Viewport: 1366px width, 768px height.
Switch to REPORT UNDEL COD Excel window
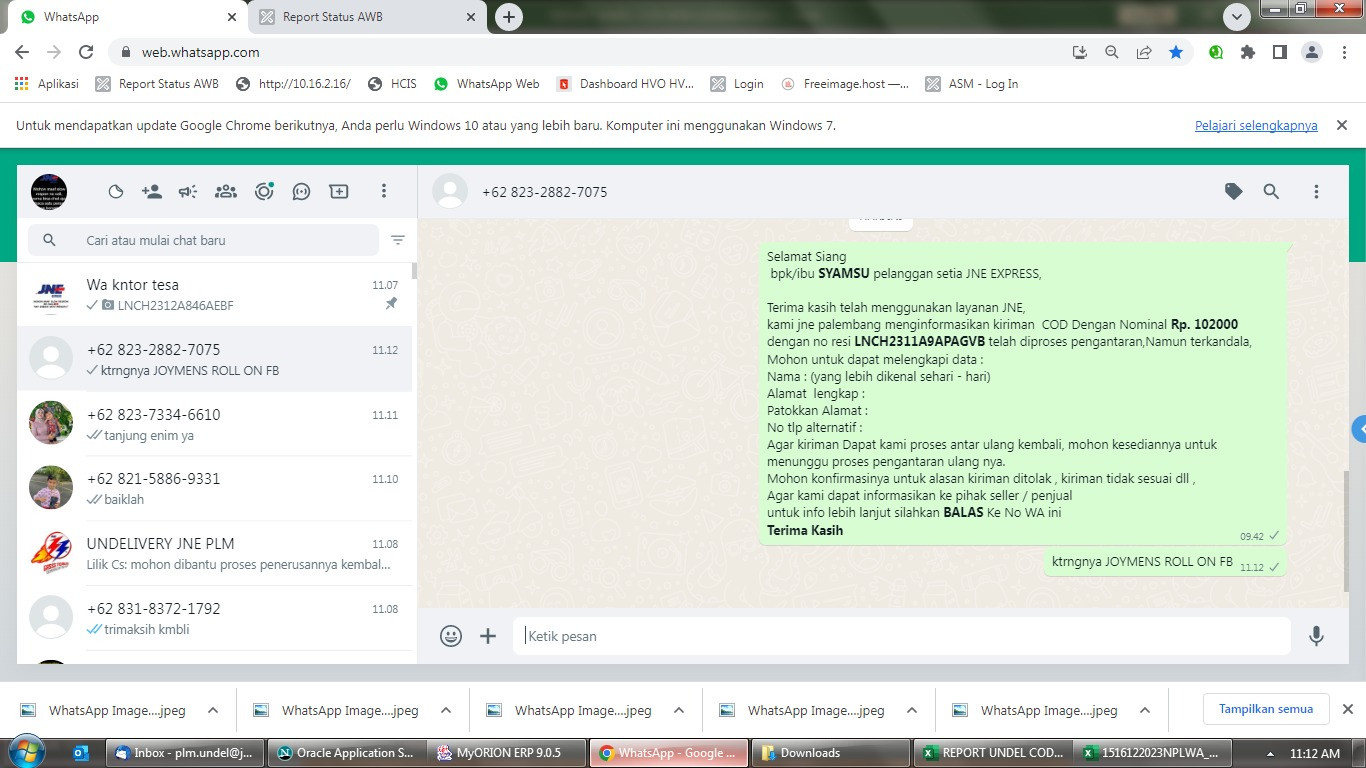coord(992,753)
